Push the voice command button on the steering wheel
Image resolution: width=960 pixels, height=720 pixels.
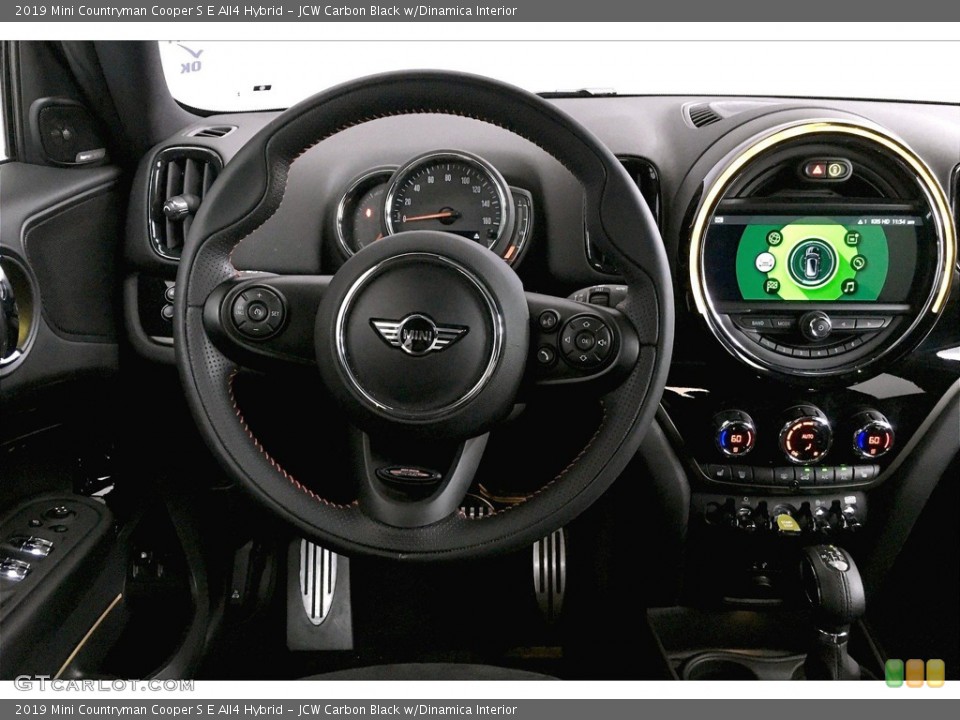click(547, 320)
